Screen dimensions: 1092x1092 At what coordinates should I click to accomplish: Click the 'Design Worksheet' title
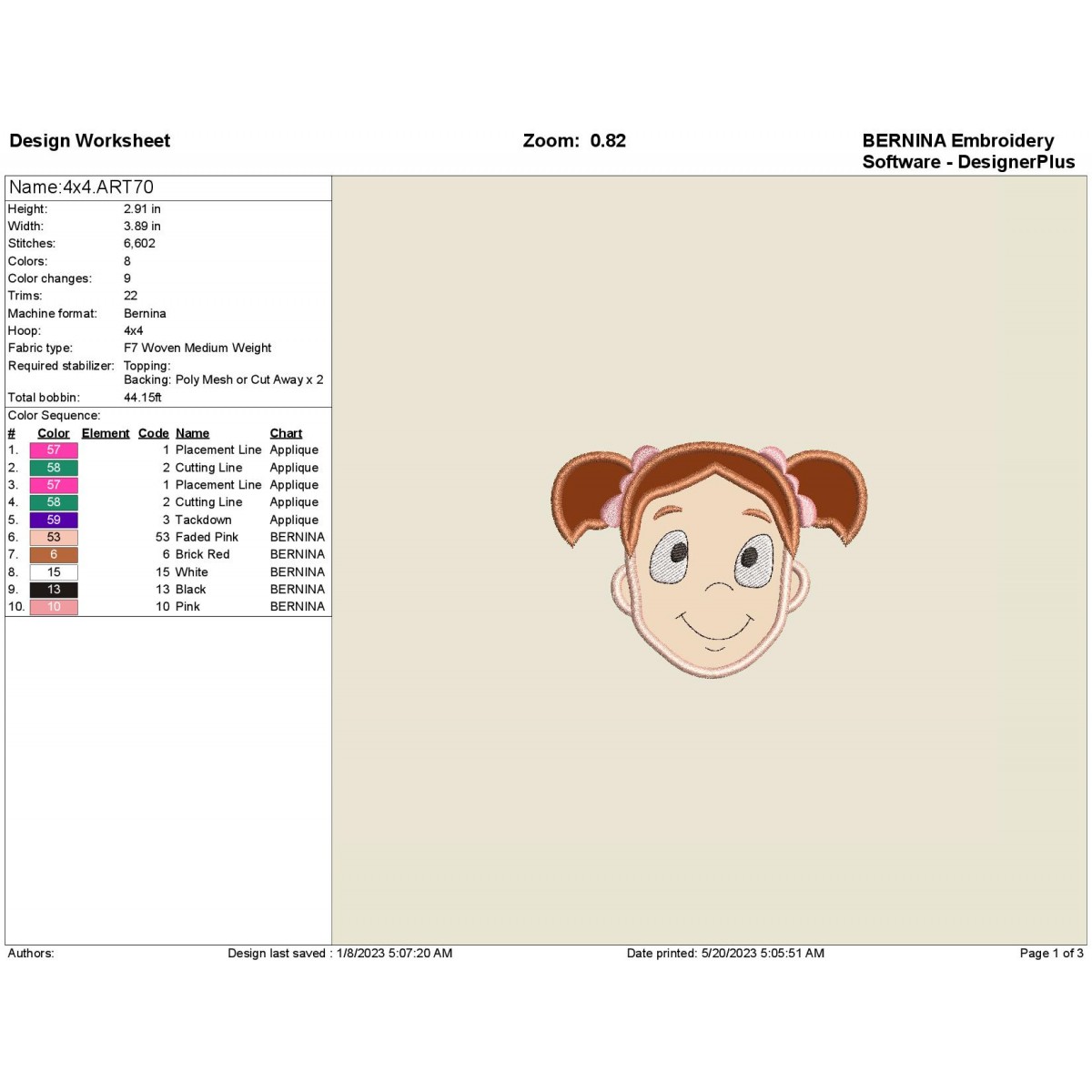[x=90, y=141]
